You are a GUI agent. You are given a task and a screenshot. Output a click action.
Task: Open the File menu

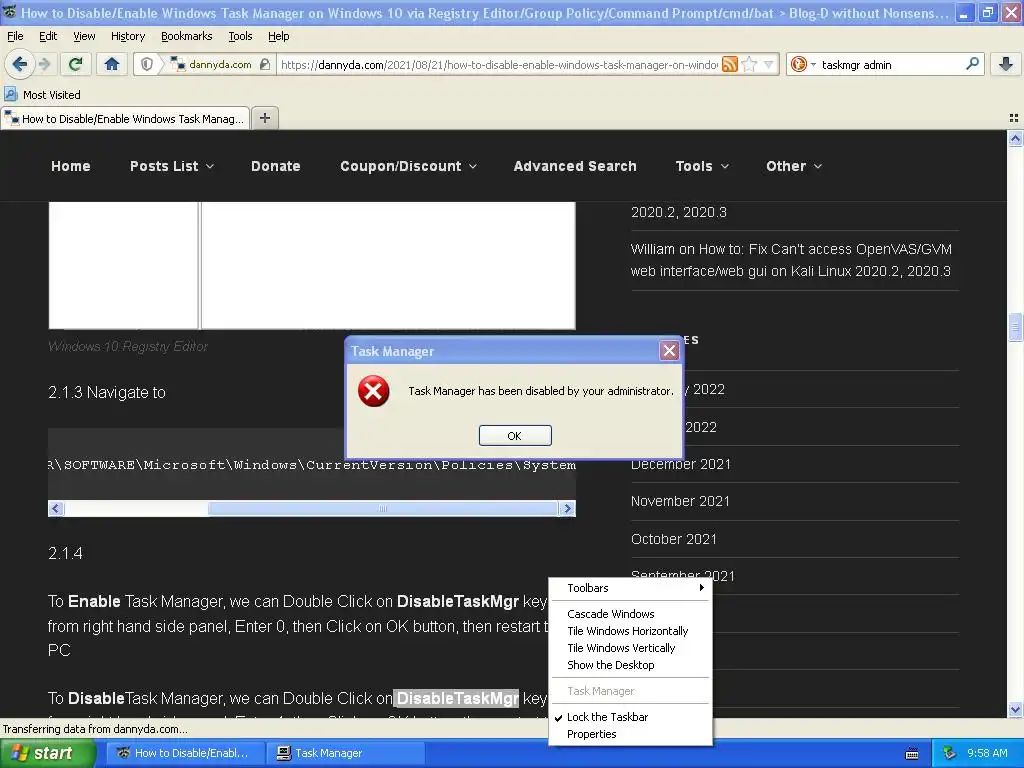point(15,36)
